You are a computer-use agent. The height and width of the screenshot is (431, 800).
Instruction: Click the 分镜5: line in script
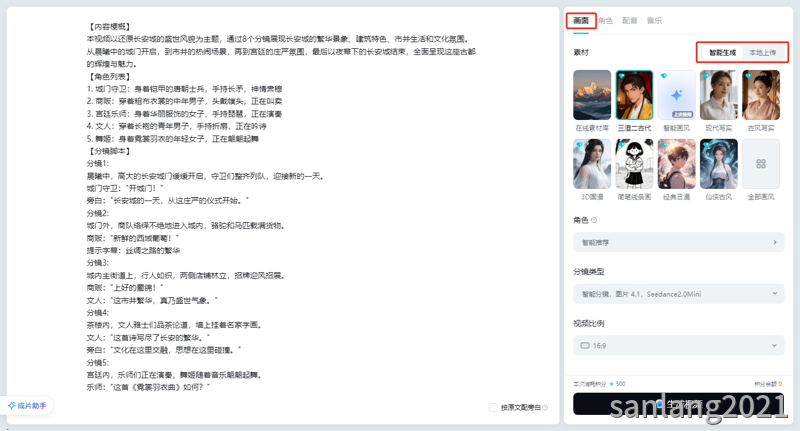pyautogui.click(x=98, y=362)
